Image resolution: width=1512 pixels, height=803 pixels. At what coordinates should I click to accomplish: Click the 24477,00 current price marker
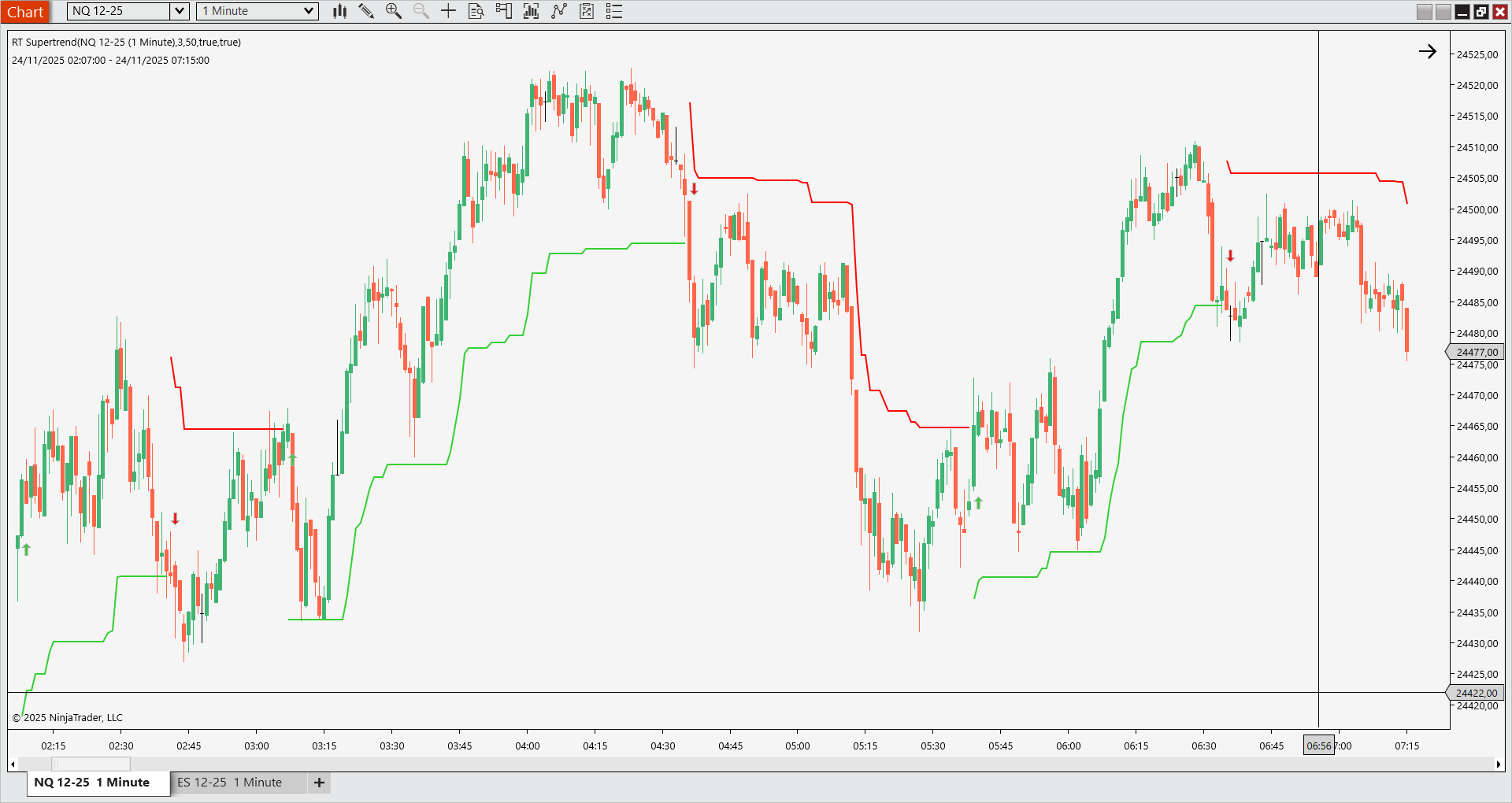tap(1474, 352)
